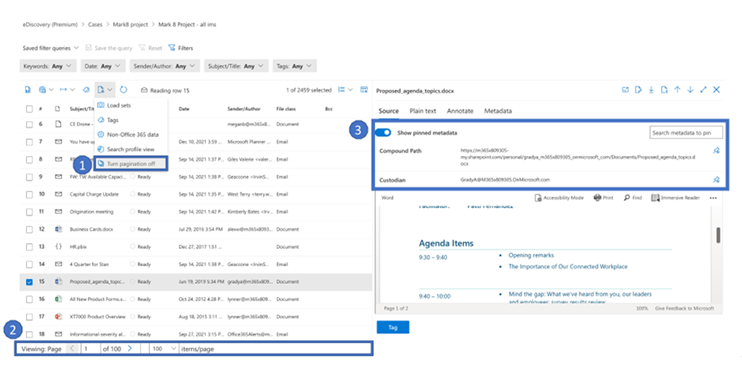Check the select-all checkbox in the header

[x=29, y=109]
